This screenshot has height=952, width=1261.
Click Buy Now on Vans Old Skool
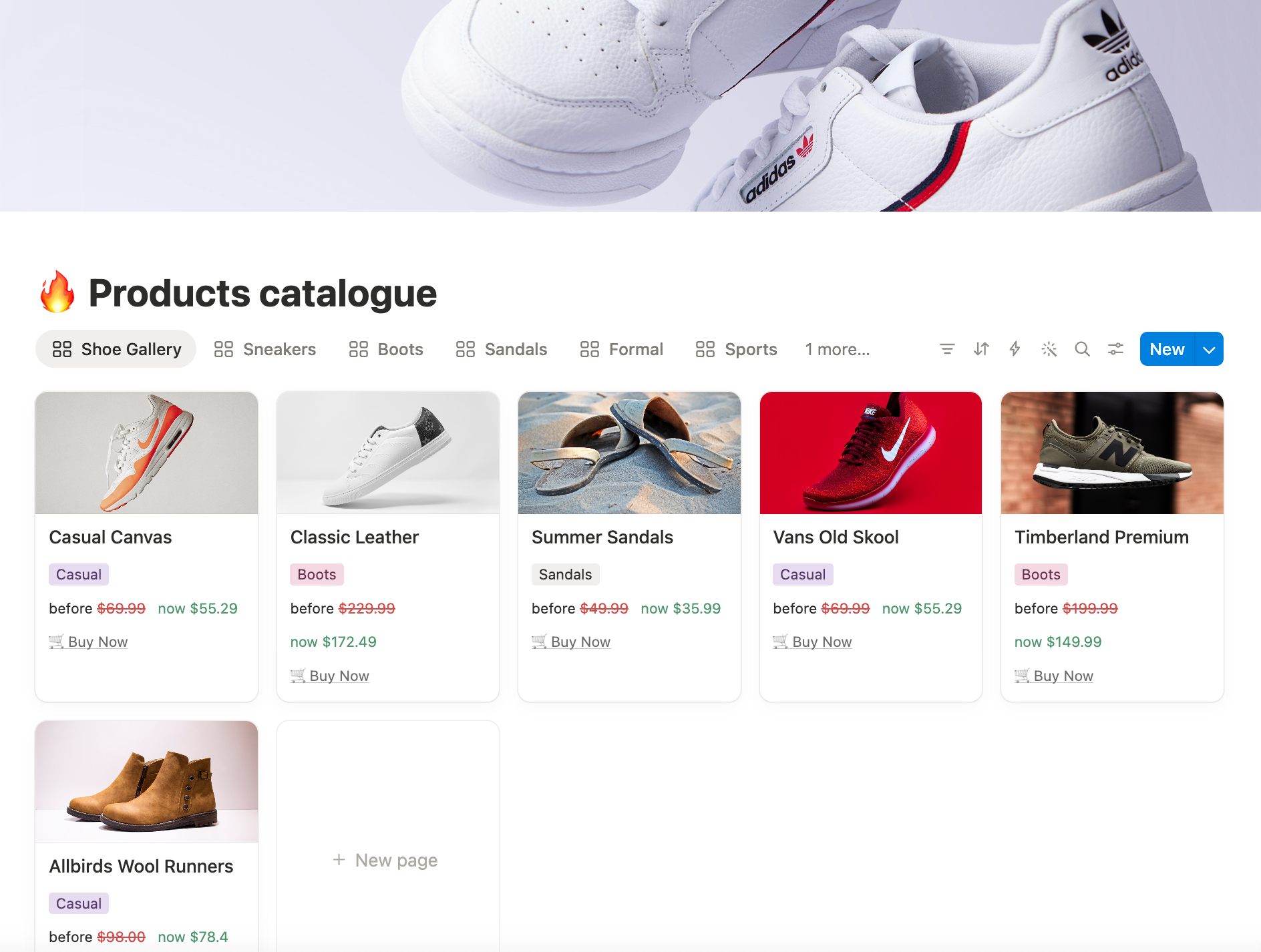tap(812, 642)
